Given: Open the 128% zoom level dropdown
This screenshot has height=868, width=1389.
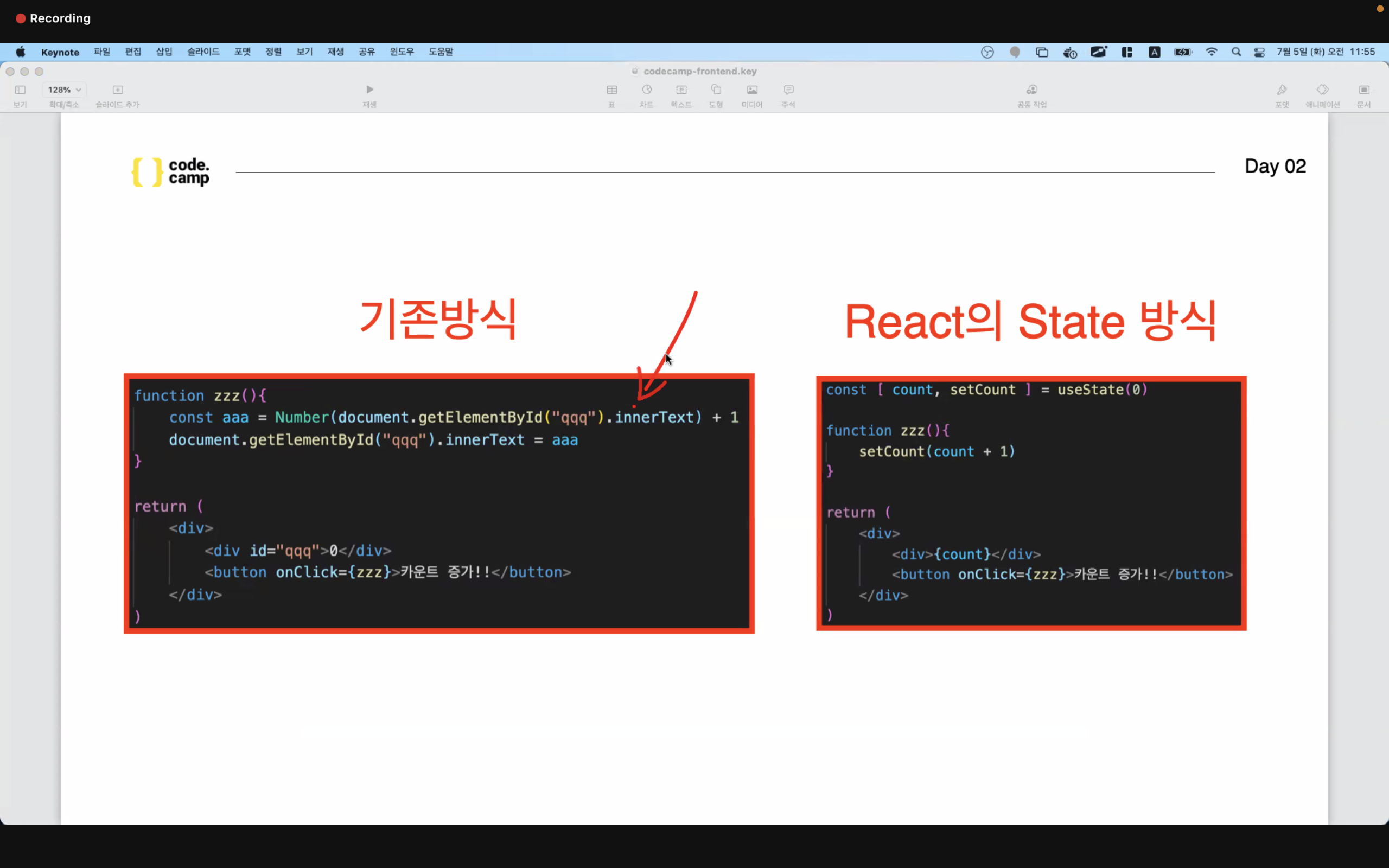Looking at the screenshot, I should [x=63, y=90].
